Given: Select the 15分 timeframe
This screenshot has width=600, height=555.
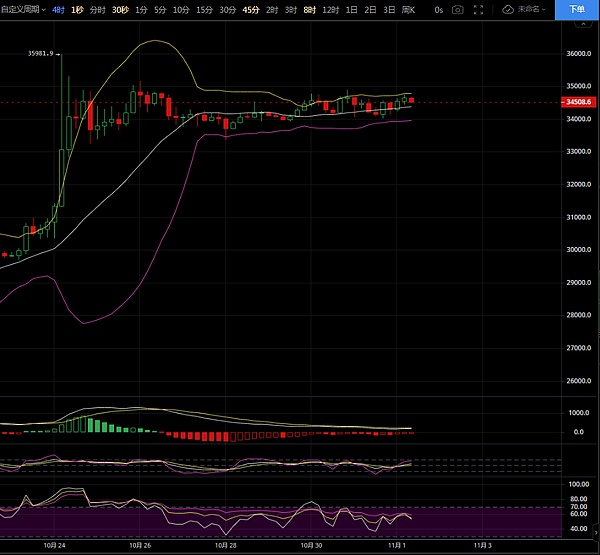Looking at the screenshot, I should click(204, 9).
